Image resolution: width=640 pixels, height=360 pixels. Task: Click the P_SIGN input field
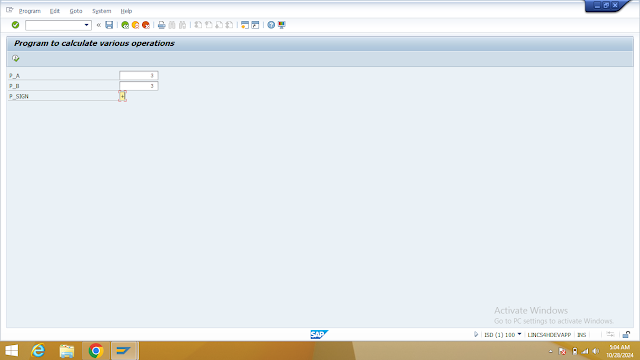(x=122, y=96)
